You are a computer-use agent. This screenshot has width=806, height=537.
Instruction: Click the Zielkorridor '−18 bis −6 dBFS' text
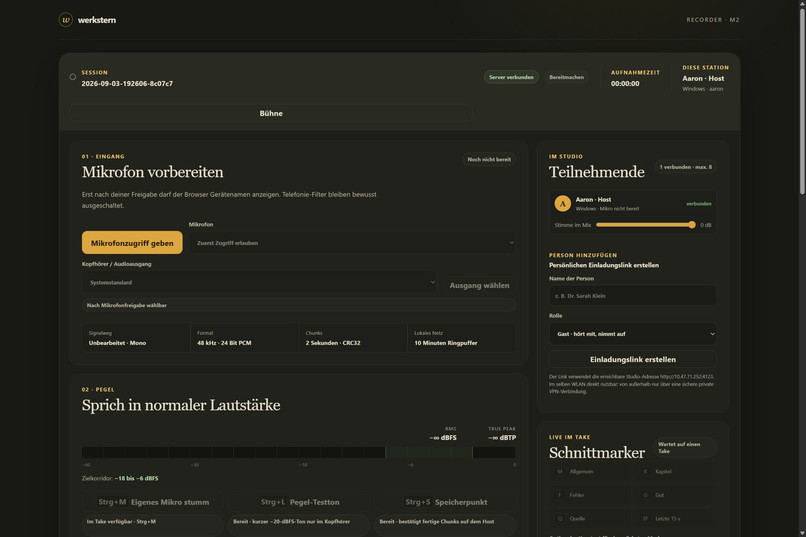click(x=136, y=478)
